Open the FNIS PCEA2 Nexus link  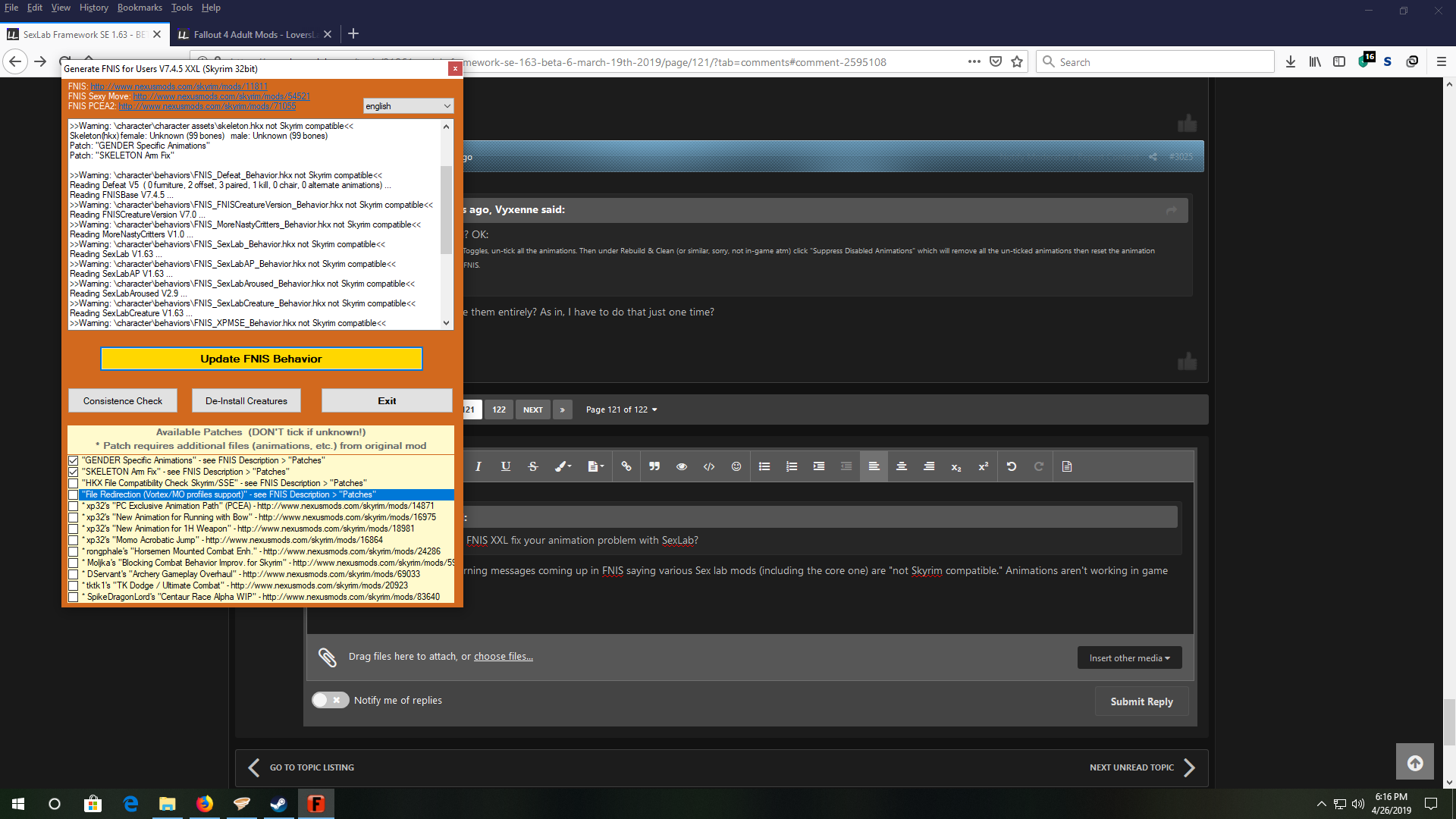pyautogui.click(x=207, y=106)
